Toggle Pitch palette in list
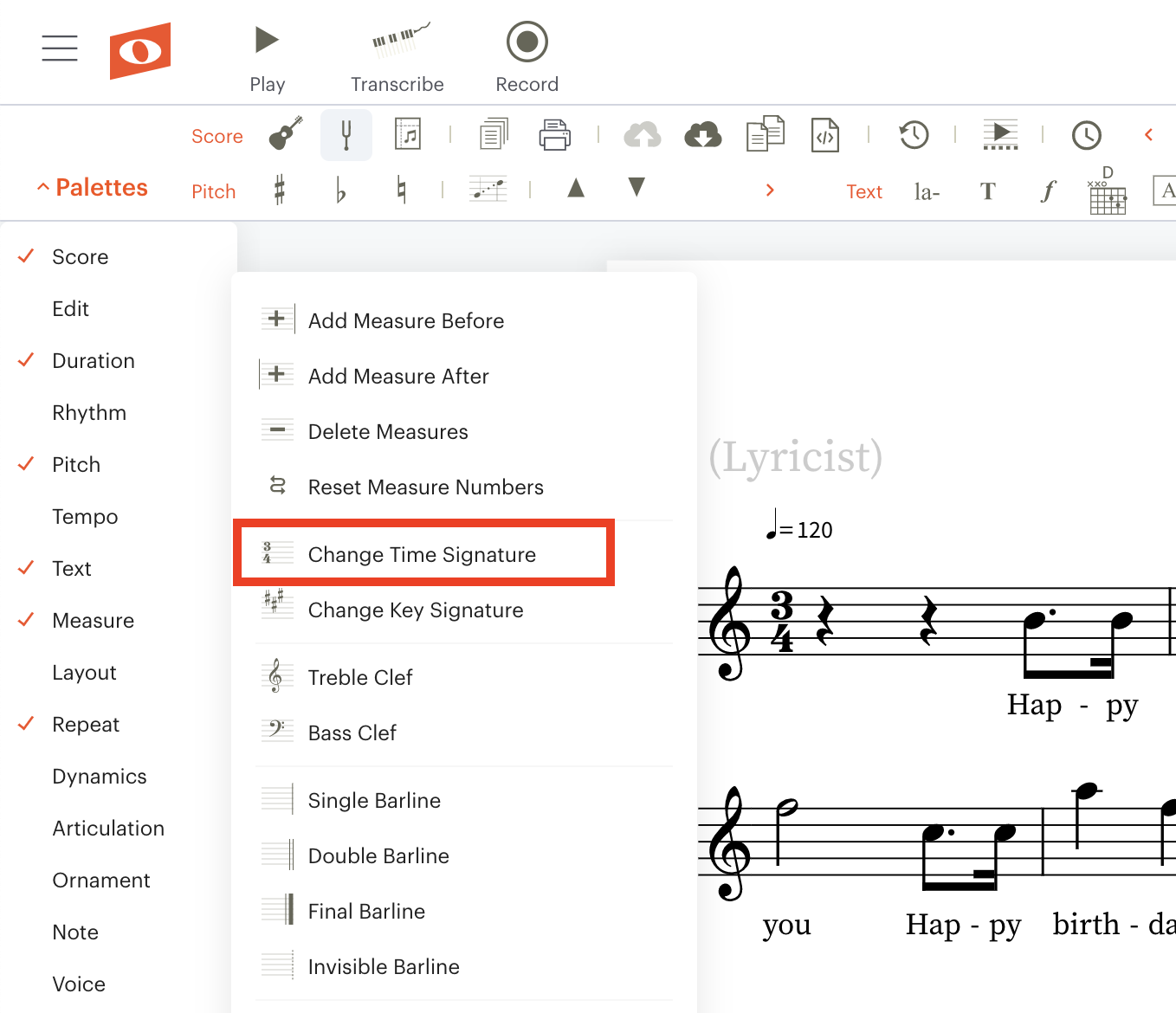This screenshot has height=1013, width=1176. coord(76,465)
